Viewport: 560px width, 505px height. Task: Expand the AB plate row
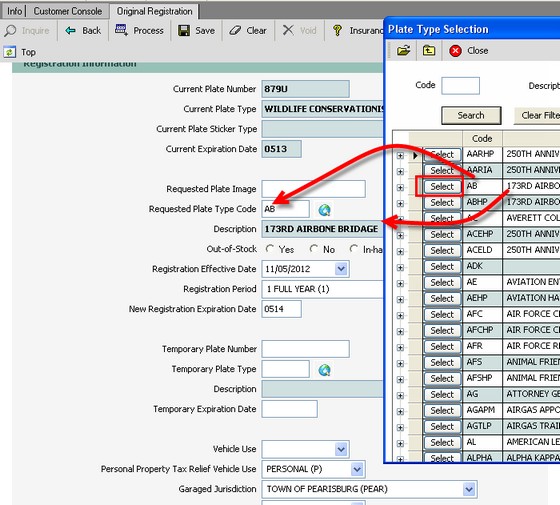[x=400, y=188]
